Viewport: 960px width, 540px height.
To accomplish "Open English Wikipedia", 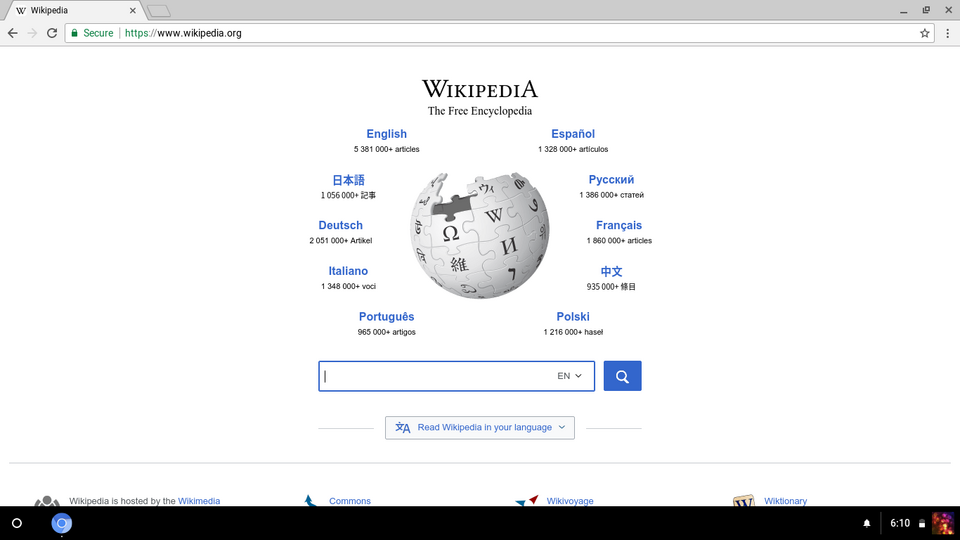I will (x=386, y=133).
